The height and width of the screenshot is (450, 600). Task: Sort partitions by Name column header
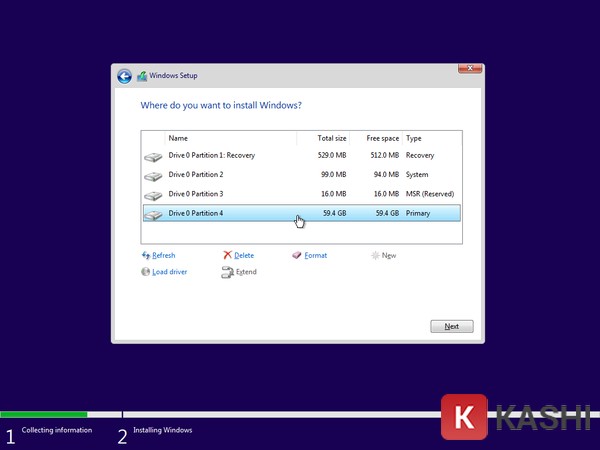pyautogui.click(x=230, y=138)
